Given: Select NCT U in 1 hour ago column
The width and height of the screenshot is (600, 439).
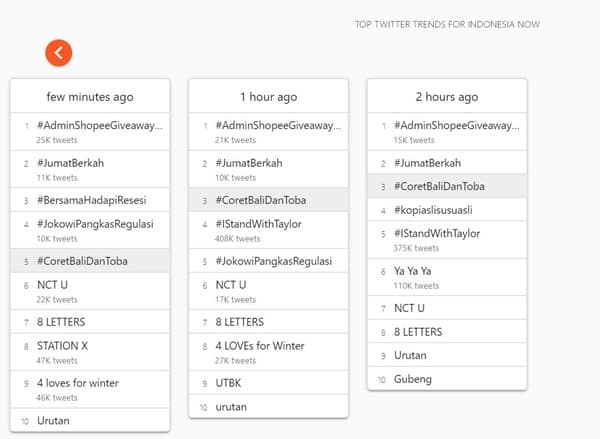Looking at the screenshot, I should (x=232, y=285).
